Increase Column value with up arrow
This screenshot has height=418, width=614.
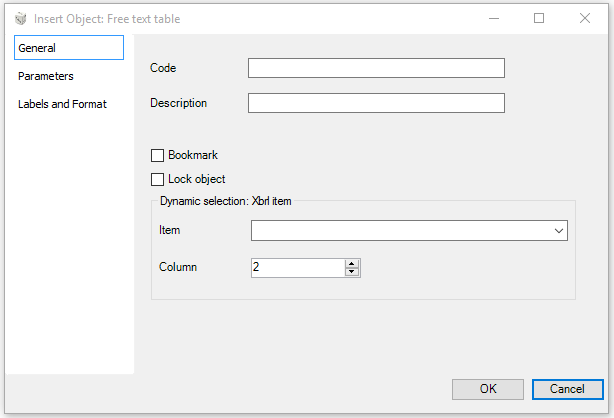[352, 264]
